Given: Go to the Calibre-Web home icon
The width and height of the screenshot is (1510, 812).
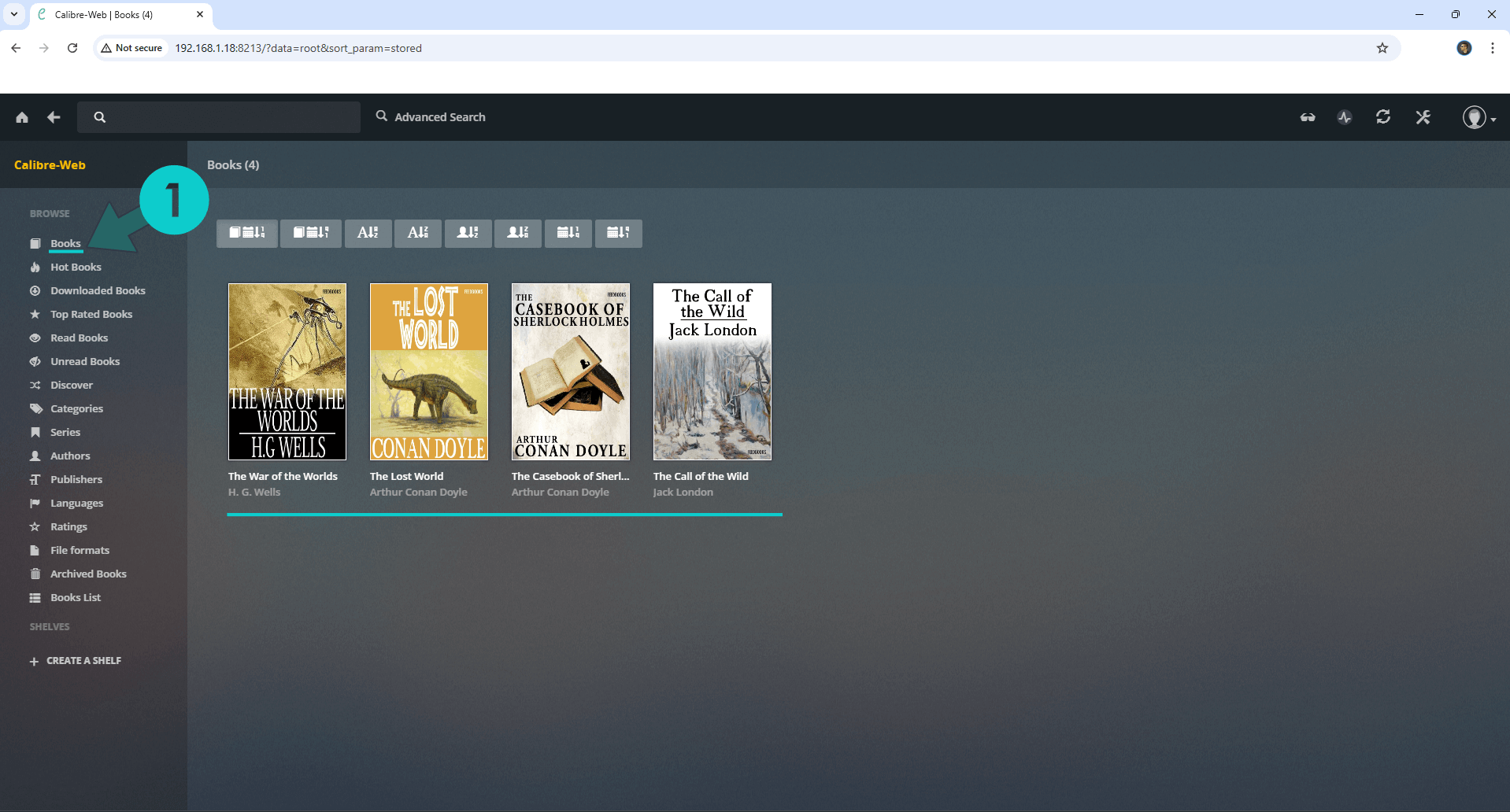Looking at the screenshot, I should (22, 117).
